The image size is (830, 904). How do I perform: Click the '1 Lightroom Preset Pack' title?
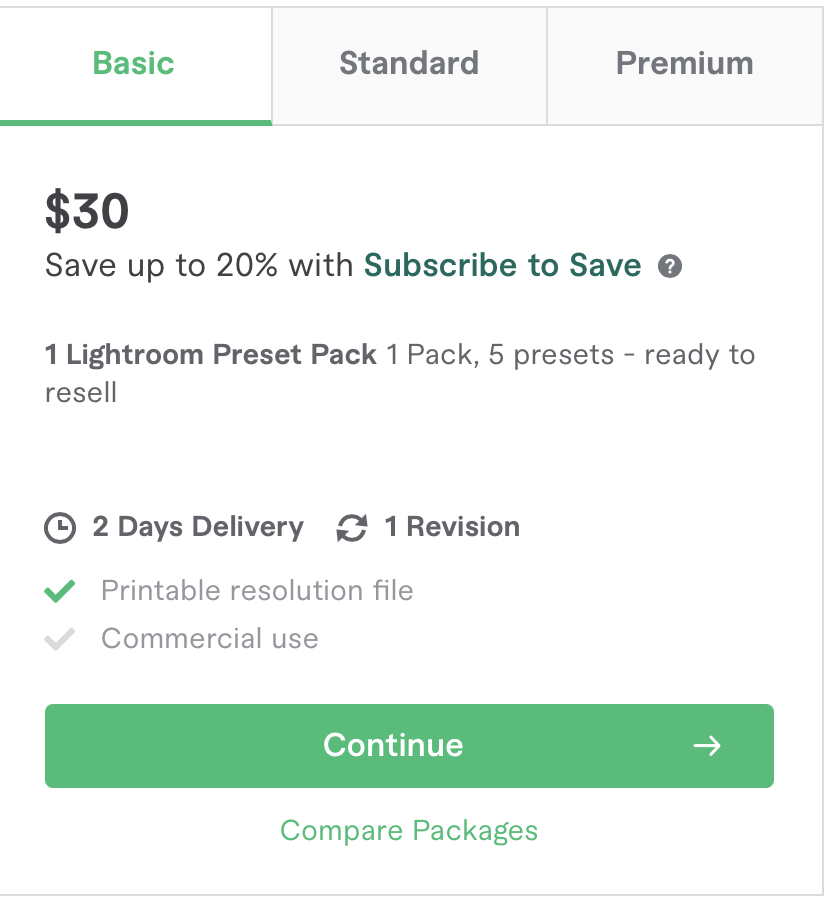(x=211, y=355)
